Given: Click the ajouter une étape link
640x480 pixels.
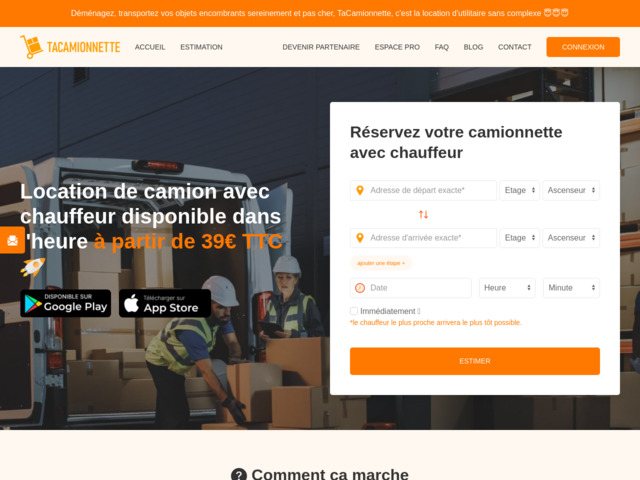Looking at the screenshot, I should (x=381, y=263).
